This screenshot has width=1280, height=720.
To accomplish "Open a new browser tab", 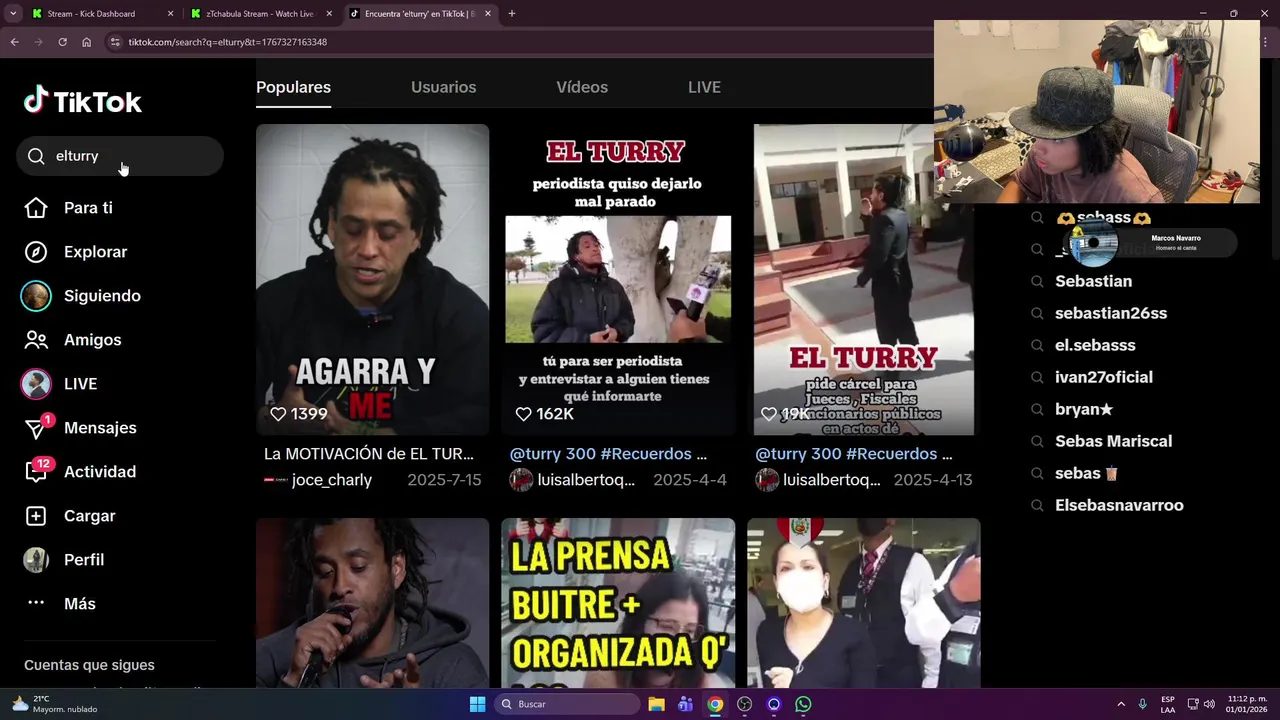I will 511,14.
